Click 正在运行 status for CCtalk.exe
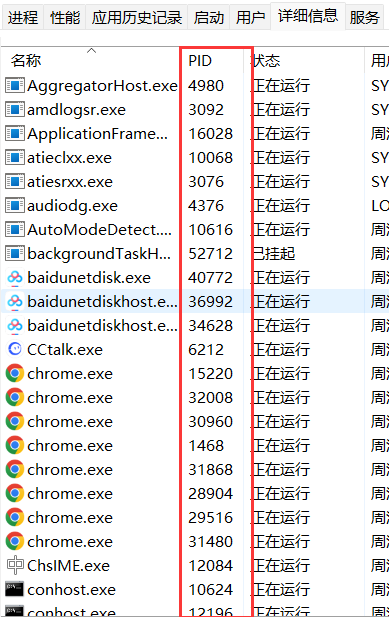 click(281, 350)
